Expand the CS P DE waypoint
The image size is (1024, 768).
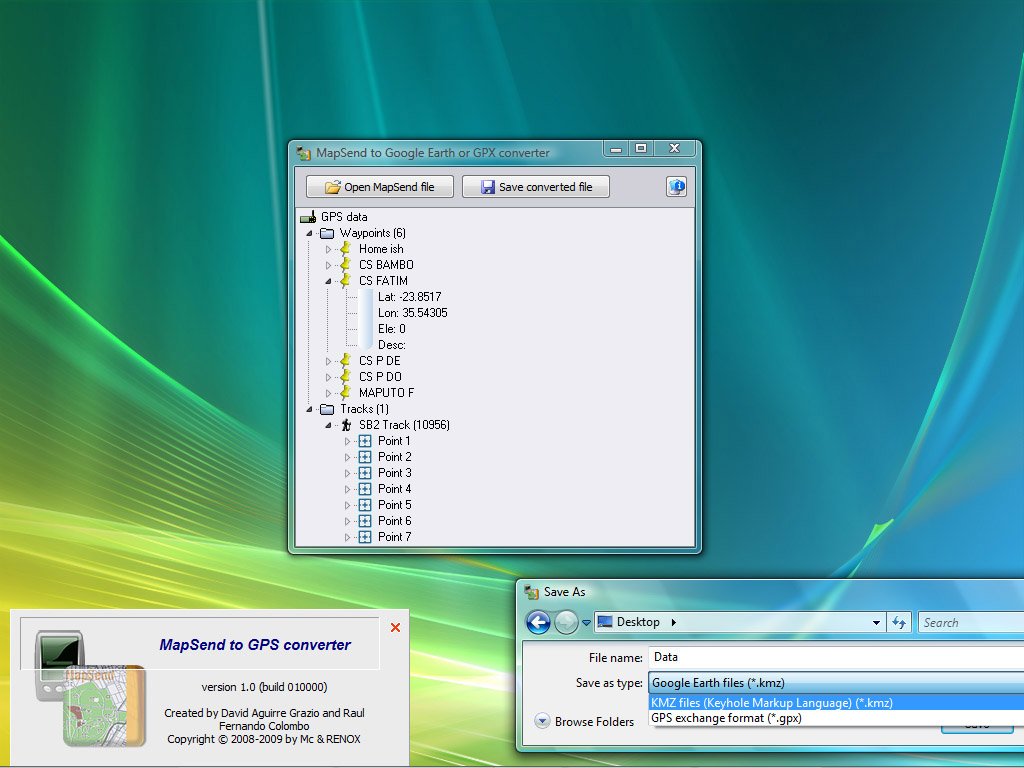pos(328,361)
